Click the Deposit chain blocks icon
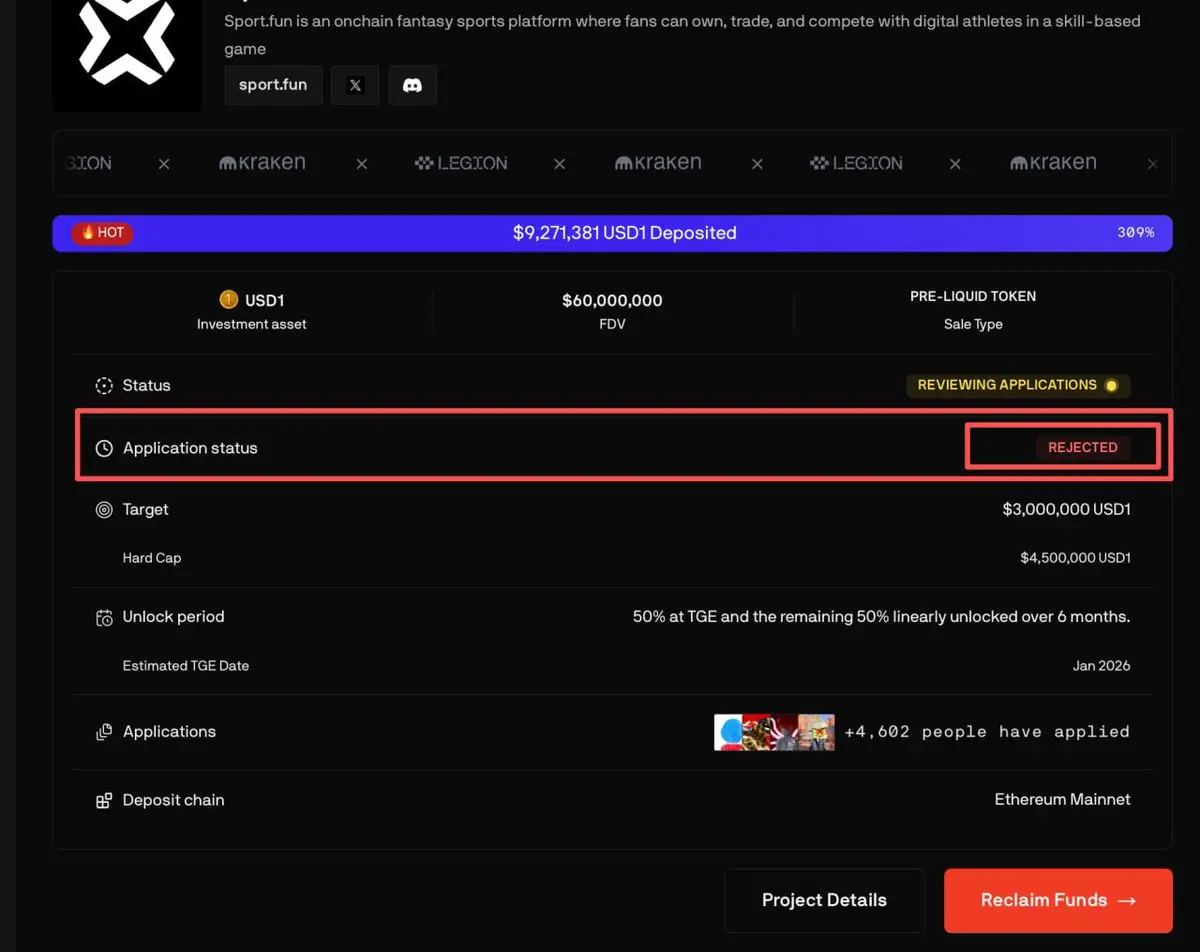The width and height of the screenshot is (1200, 952). point(104,801)
